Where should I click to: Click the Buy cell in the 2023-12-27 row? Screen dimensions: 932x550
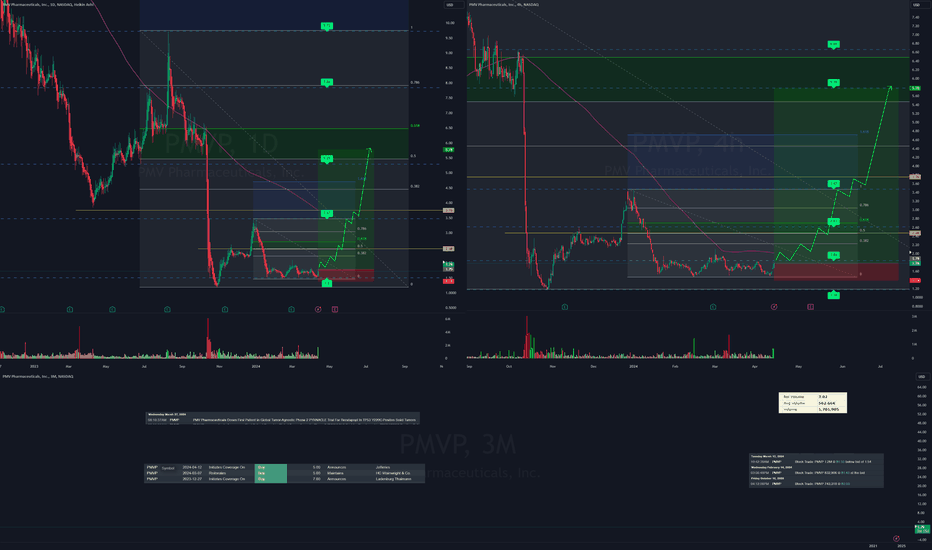click(x=270, y=479)
